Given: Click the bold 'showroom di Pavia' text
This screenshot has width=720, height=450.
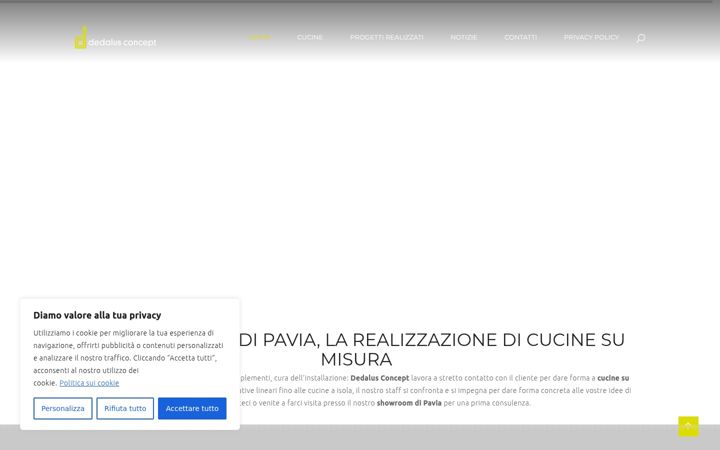Looking at the screenshot, I should point(409,403).
